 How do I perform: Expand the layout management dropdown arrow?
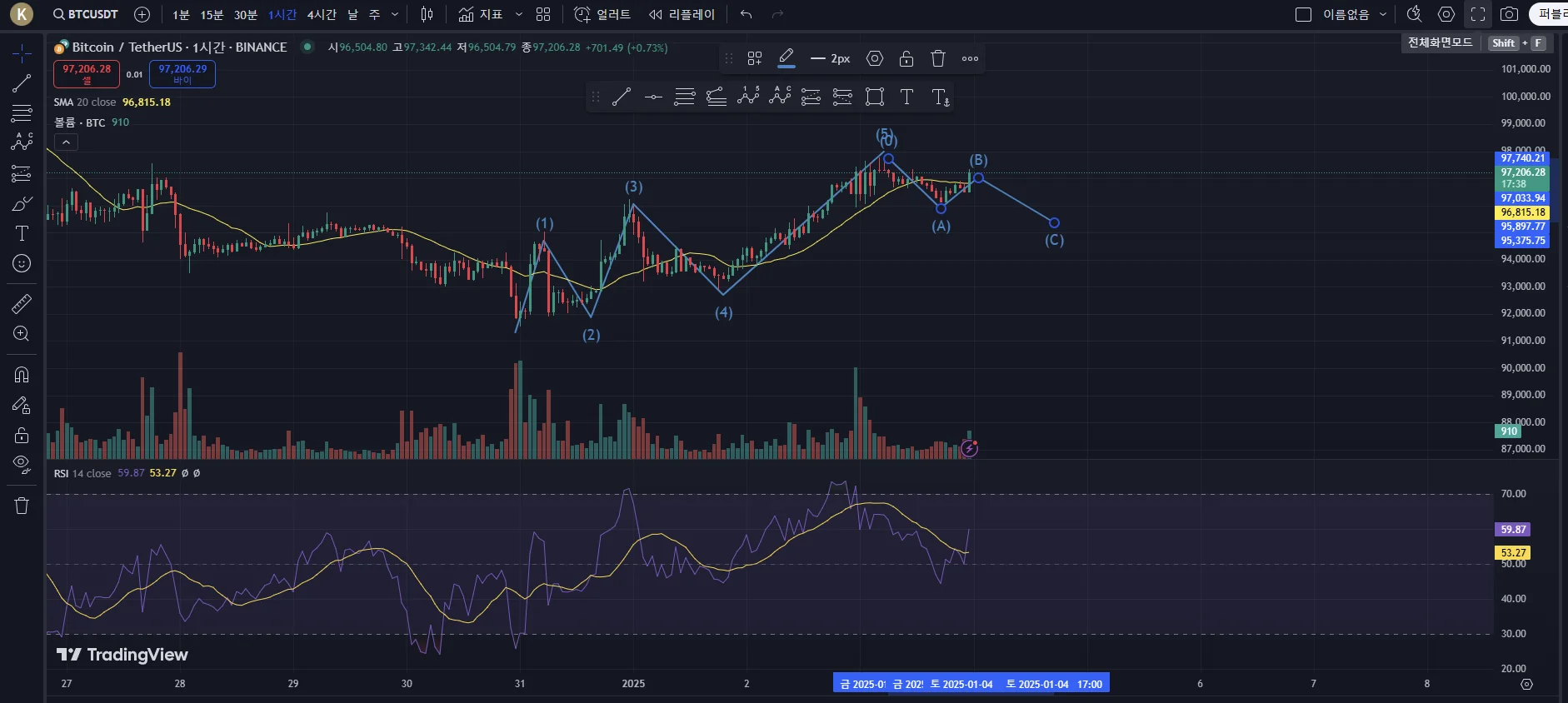tap(1383, 14)
